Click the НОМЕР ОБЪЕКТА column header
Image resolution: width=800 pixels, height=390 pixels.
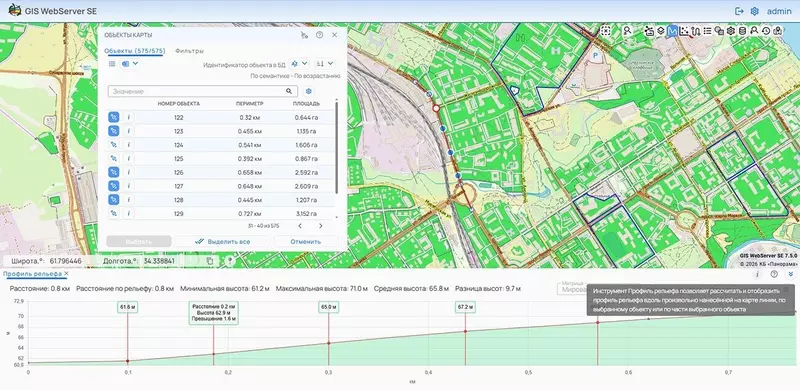[x=179, y=104]
